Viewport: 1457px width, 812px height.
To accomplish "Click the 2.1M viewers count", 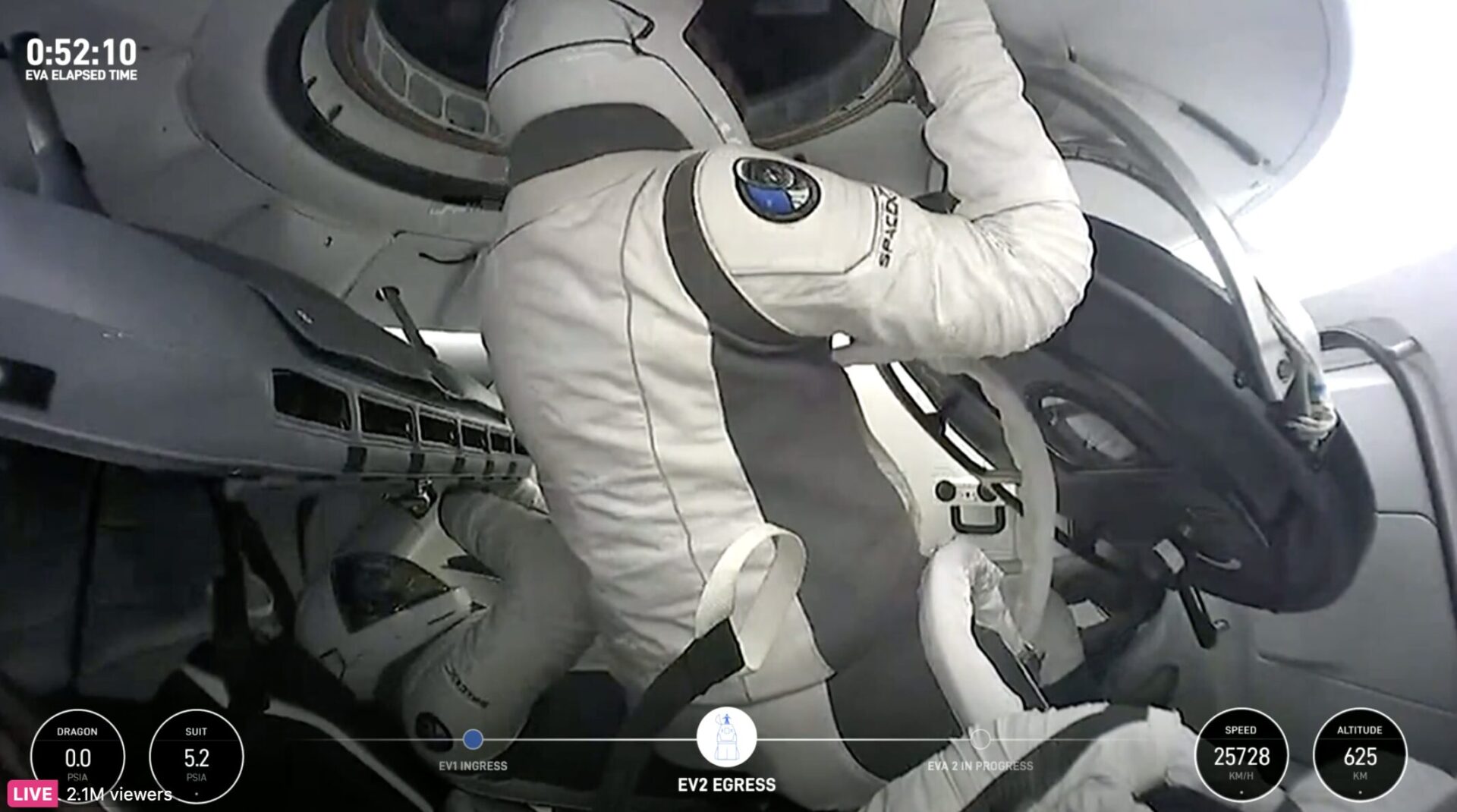I will coord(119,795).
